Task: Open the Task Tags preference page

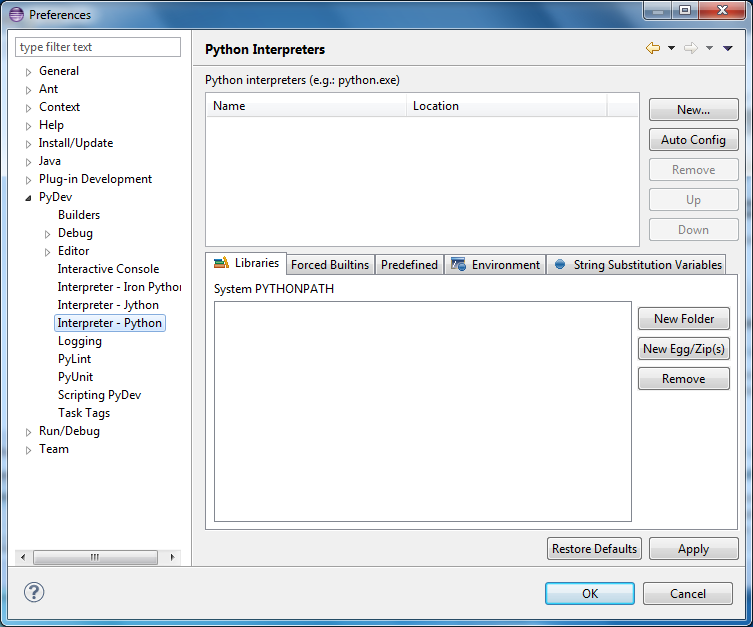Action: 84,413
